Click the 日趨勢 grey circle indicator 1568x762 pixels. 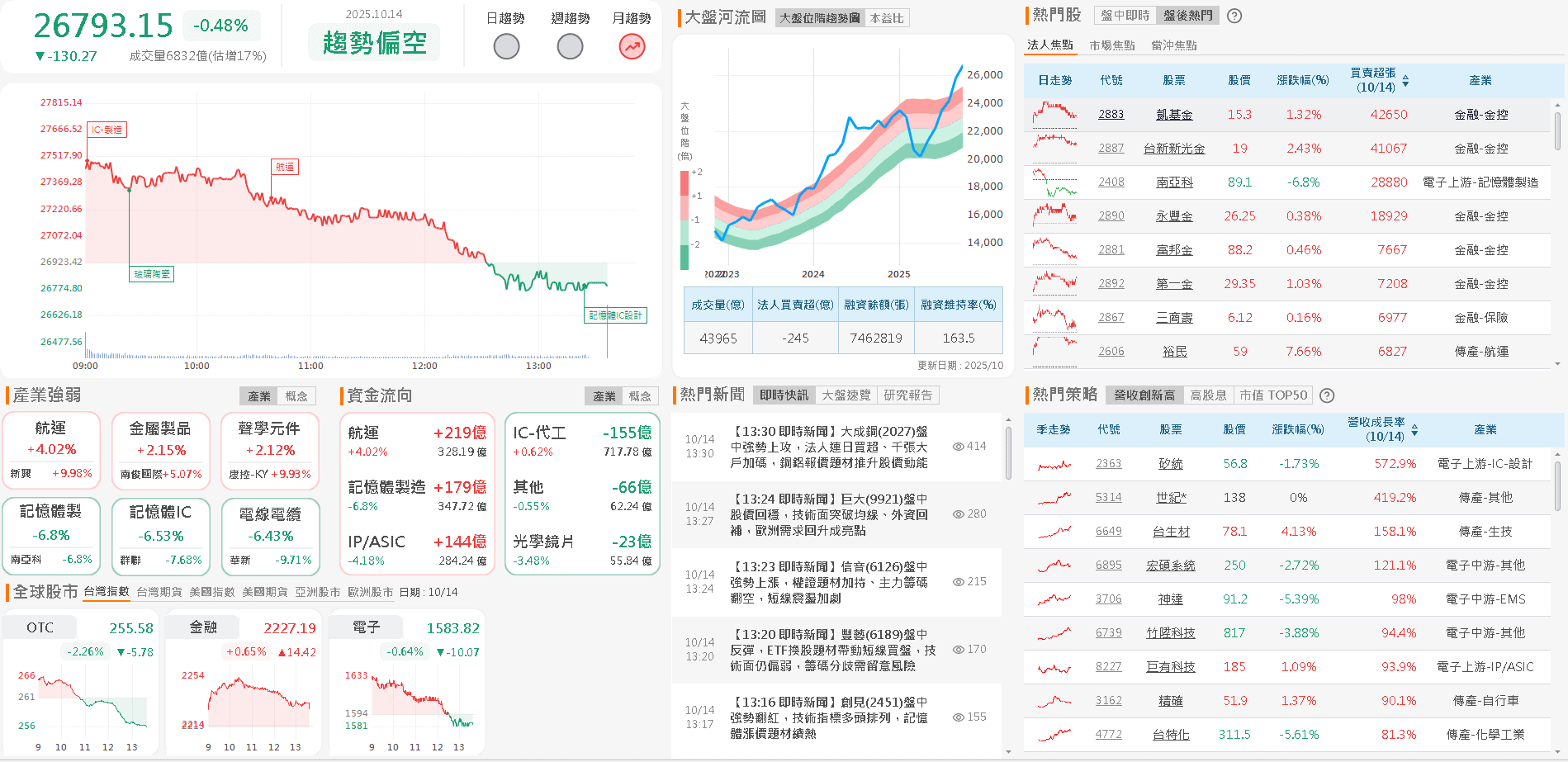point(506,47)
